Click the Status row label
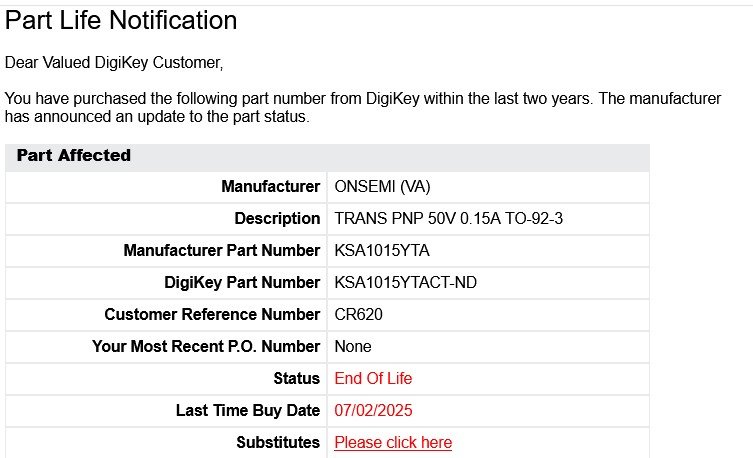This screenshot has height=458, width=753. (x=296, y=378)
